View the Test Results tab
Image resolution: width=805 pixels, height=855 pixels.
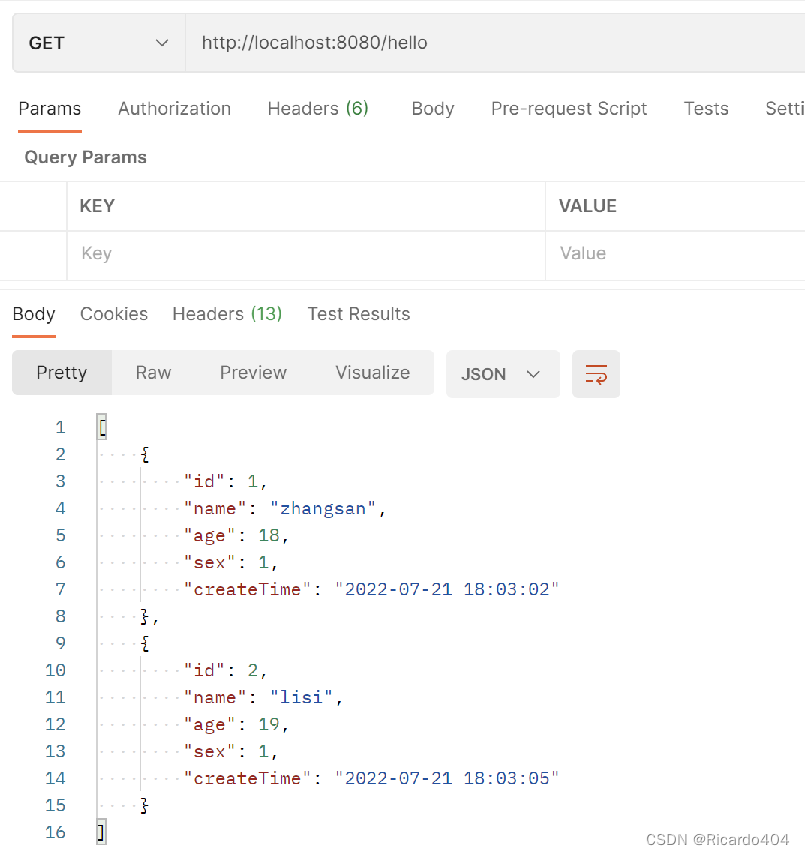(359, 314)
